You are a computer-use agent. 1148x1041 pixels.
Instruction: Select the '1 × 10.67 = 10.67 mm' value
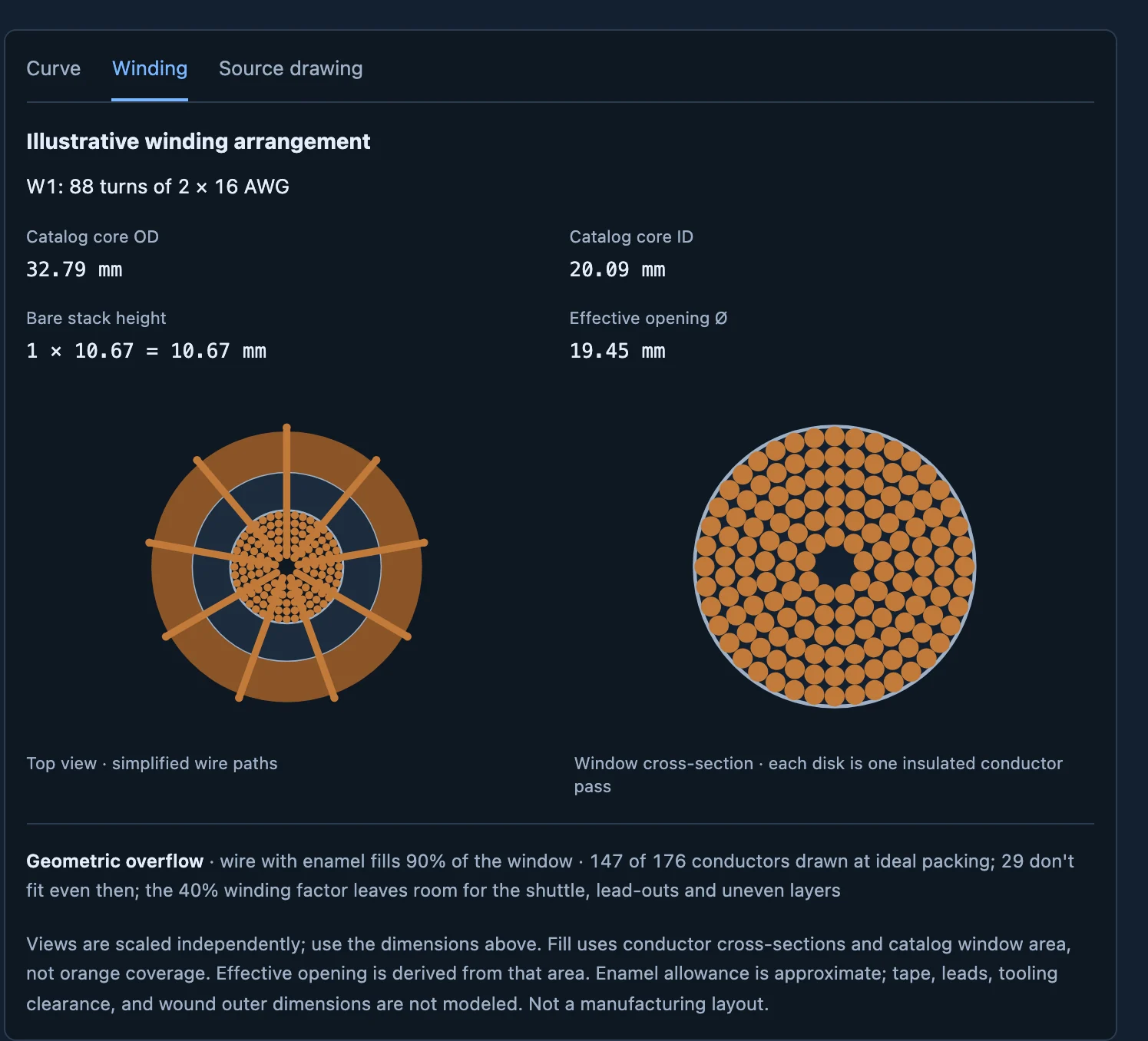click(x=146, y=351)
